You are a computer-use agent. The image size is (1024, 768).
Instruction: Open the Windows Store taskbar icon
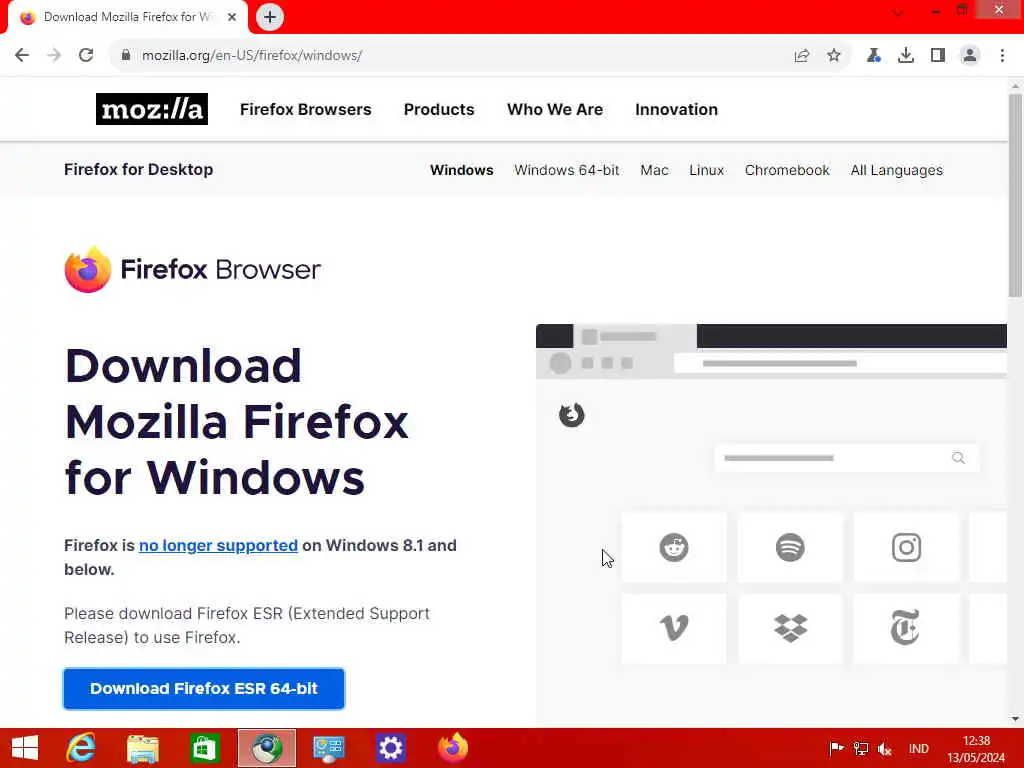point(204,748)
